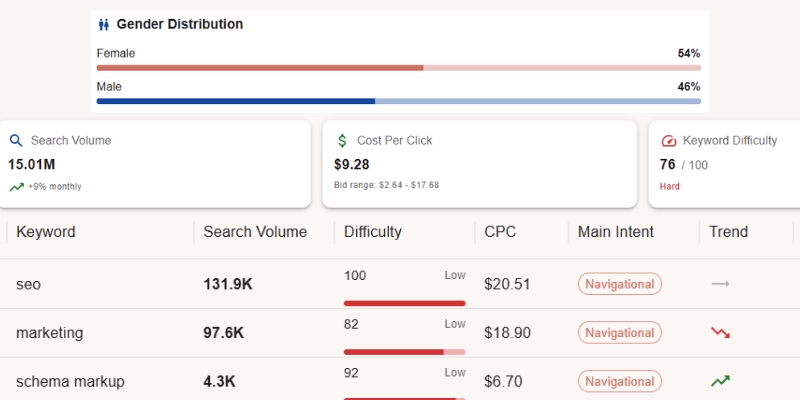Click the Keyword Difficulty gauge icon

[x=669, y=141]
